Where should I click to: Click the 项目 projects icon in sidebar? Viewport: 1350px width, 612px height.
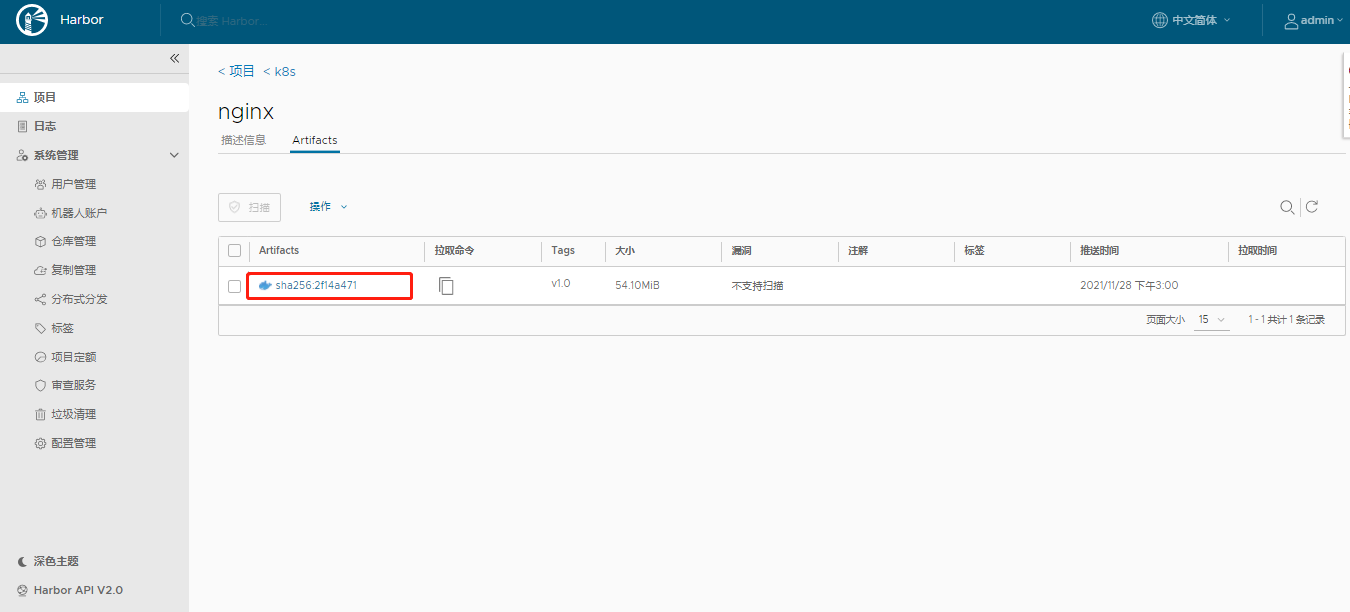(23, 98)
